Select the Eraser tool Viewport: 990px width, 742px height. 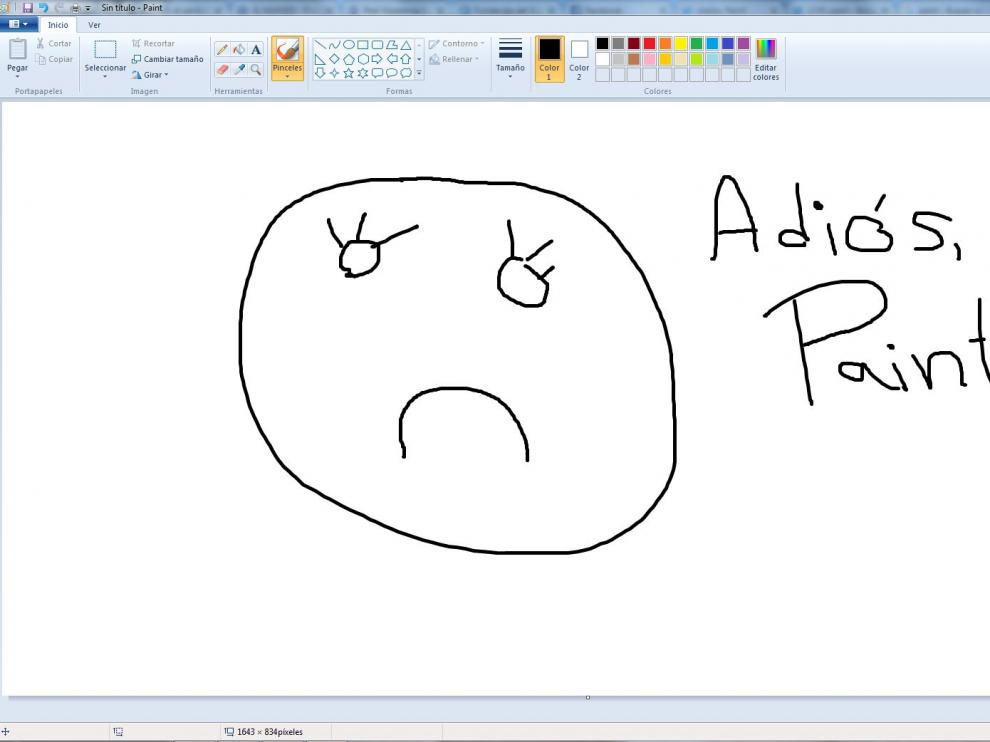222,69
